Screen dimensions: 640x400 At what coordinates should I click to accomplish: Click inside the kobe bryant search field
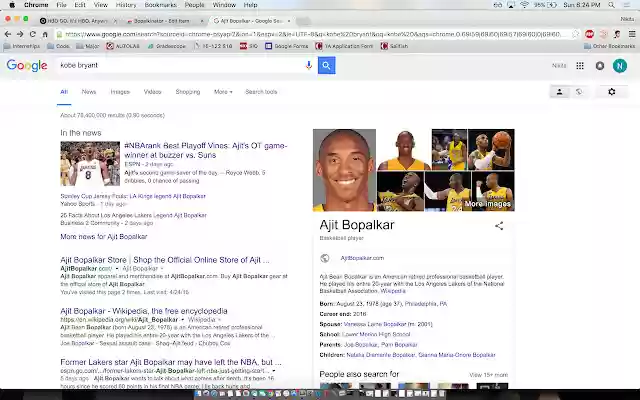pyautogui.click(x=180, y=65)
